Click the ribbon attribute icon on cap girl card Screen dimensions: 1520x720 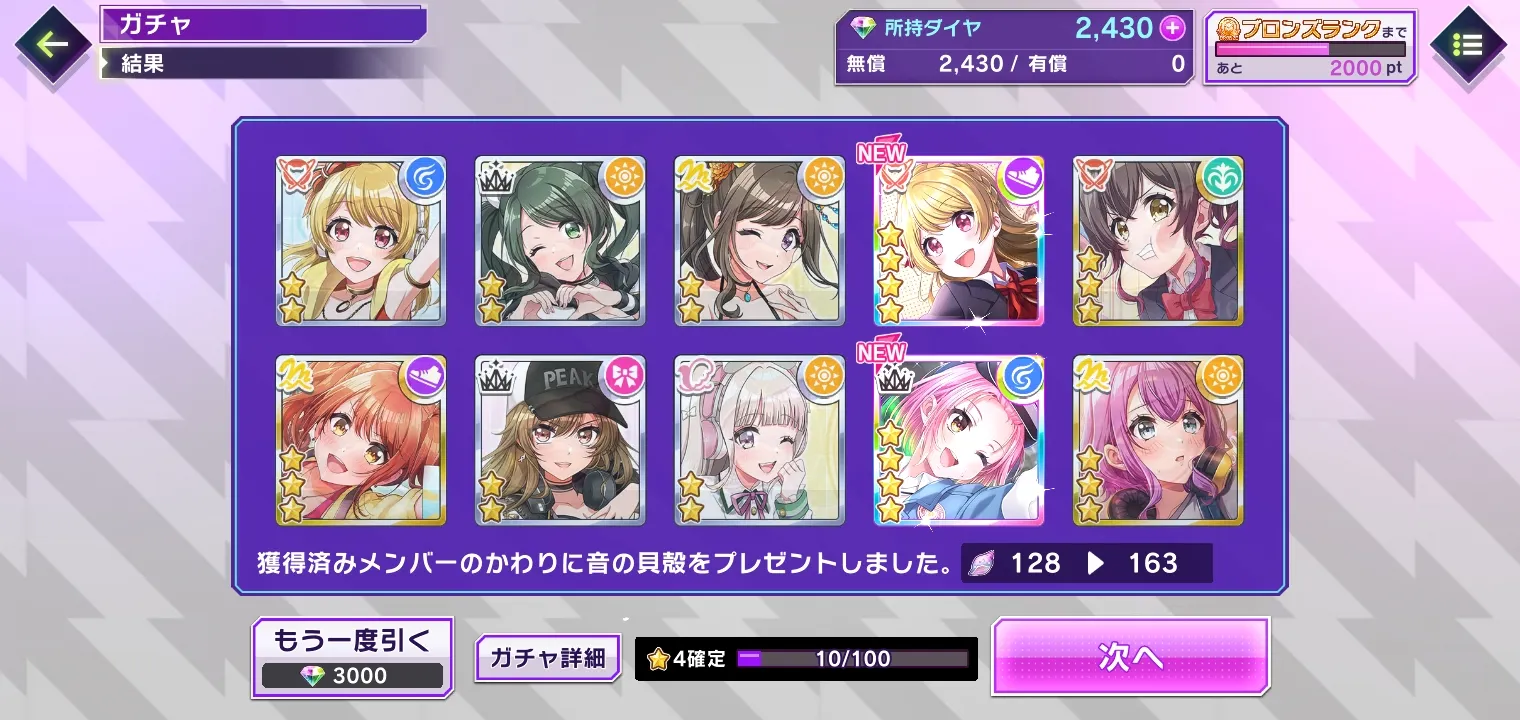(624, 377)
